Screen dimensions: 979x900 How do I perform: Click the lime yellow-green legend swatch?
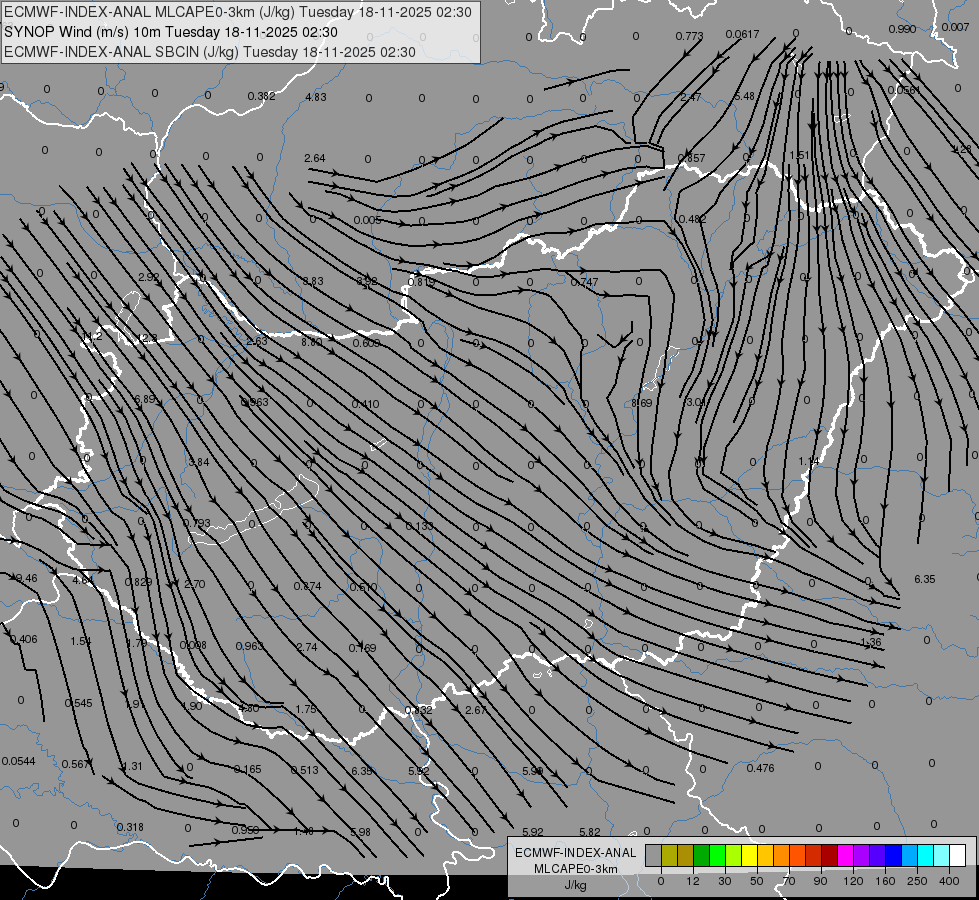click(734, 855)
